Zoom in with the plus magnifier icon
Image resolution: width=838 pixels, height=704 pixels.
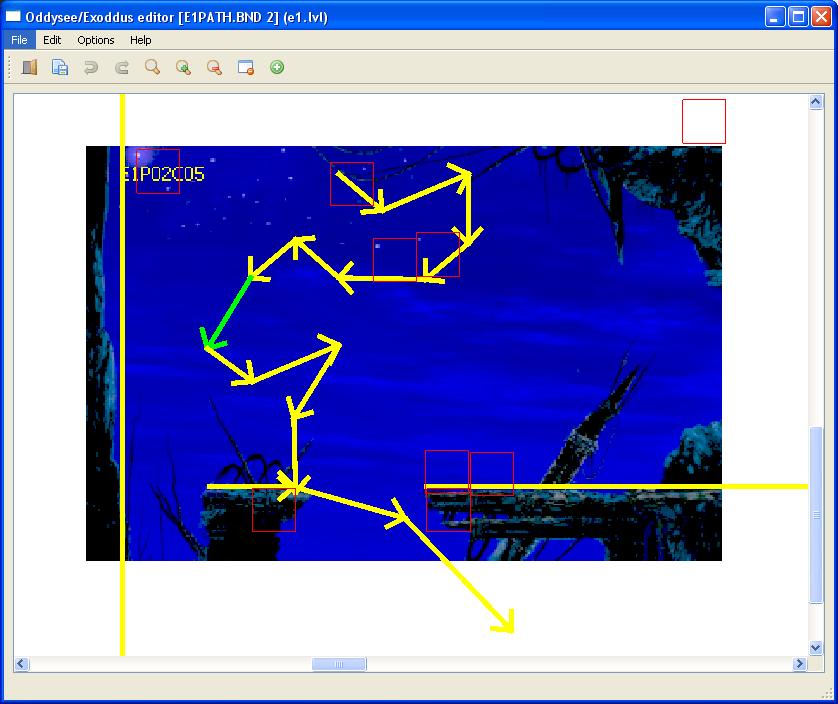point(184,67)
